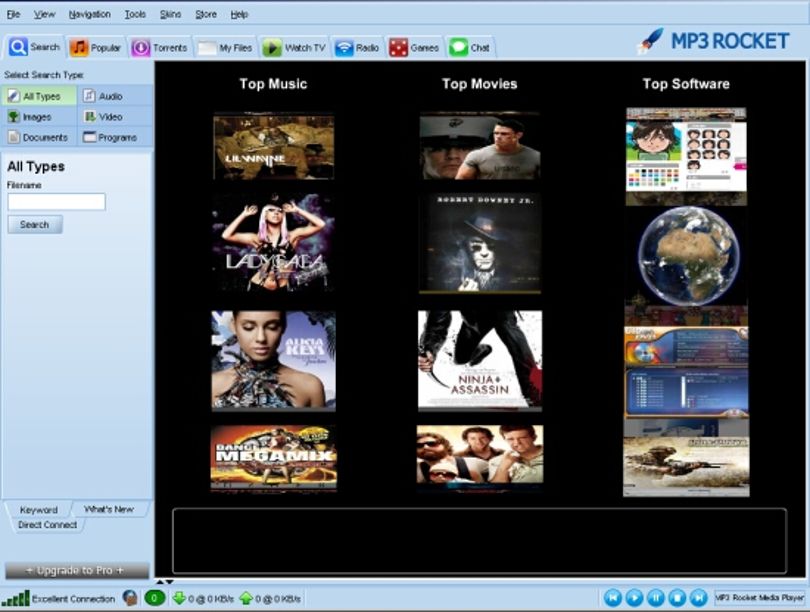Open the Games tab with dice icon

pyautogui.click(x=414, y=48)
